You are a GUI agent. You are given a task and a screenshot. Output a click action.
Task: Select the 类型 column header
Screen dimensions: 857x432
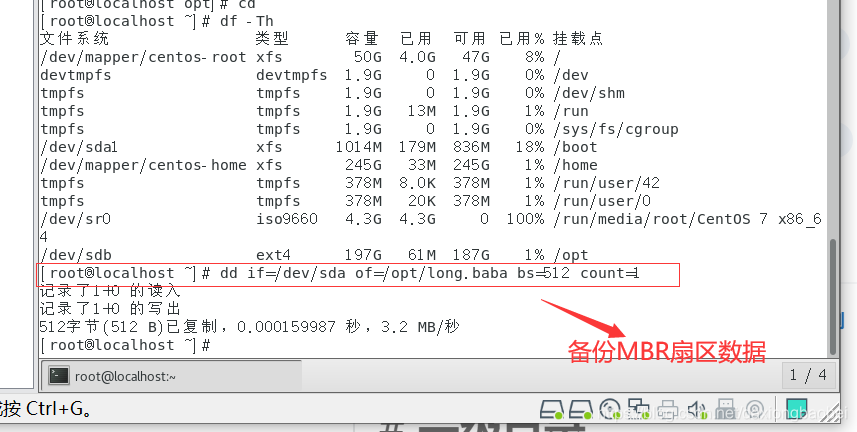click(272, 38)
